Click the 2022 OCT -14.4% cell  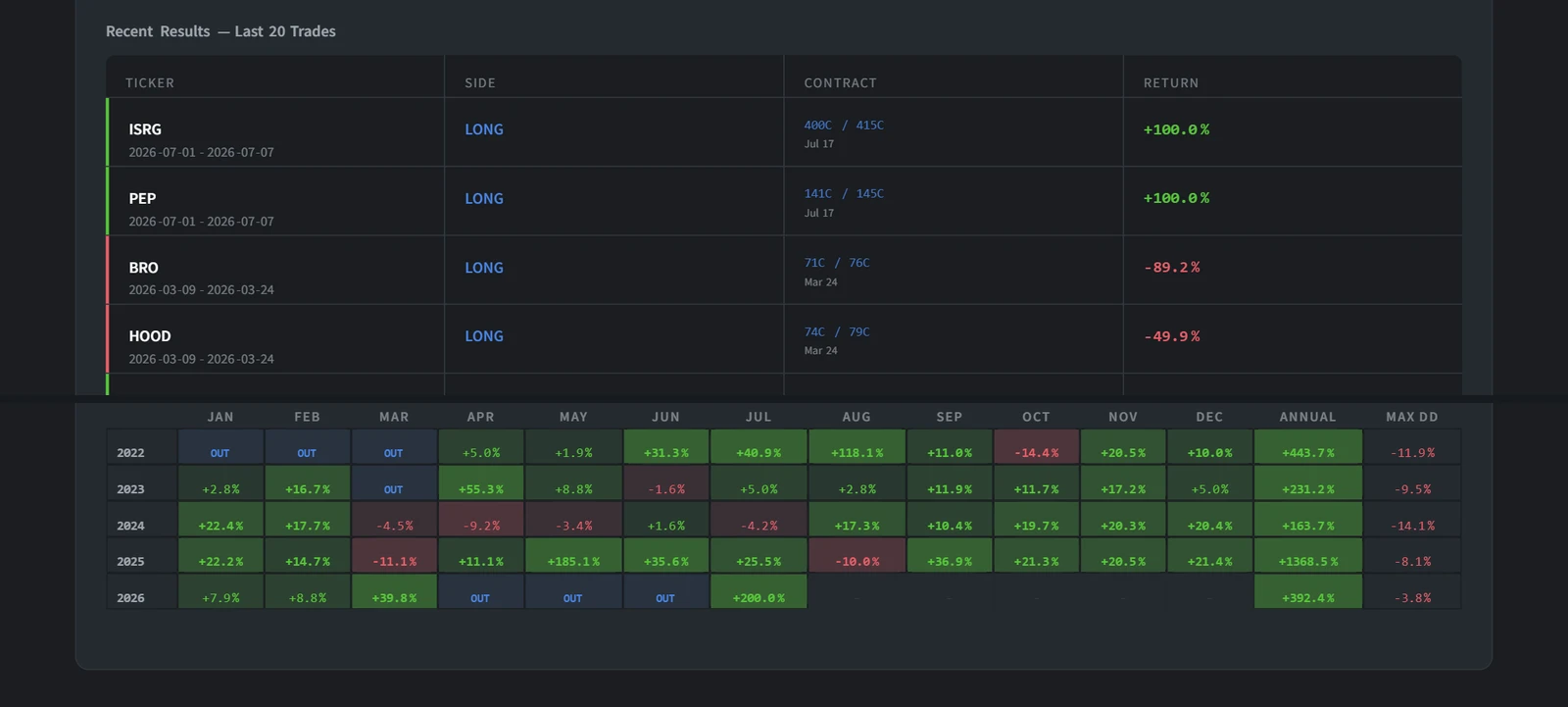point(1036,447)
